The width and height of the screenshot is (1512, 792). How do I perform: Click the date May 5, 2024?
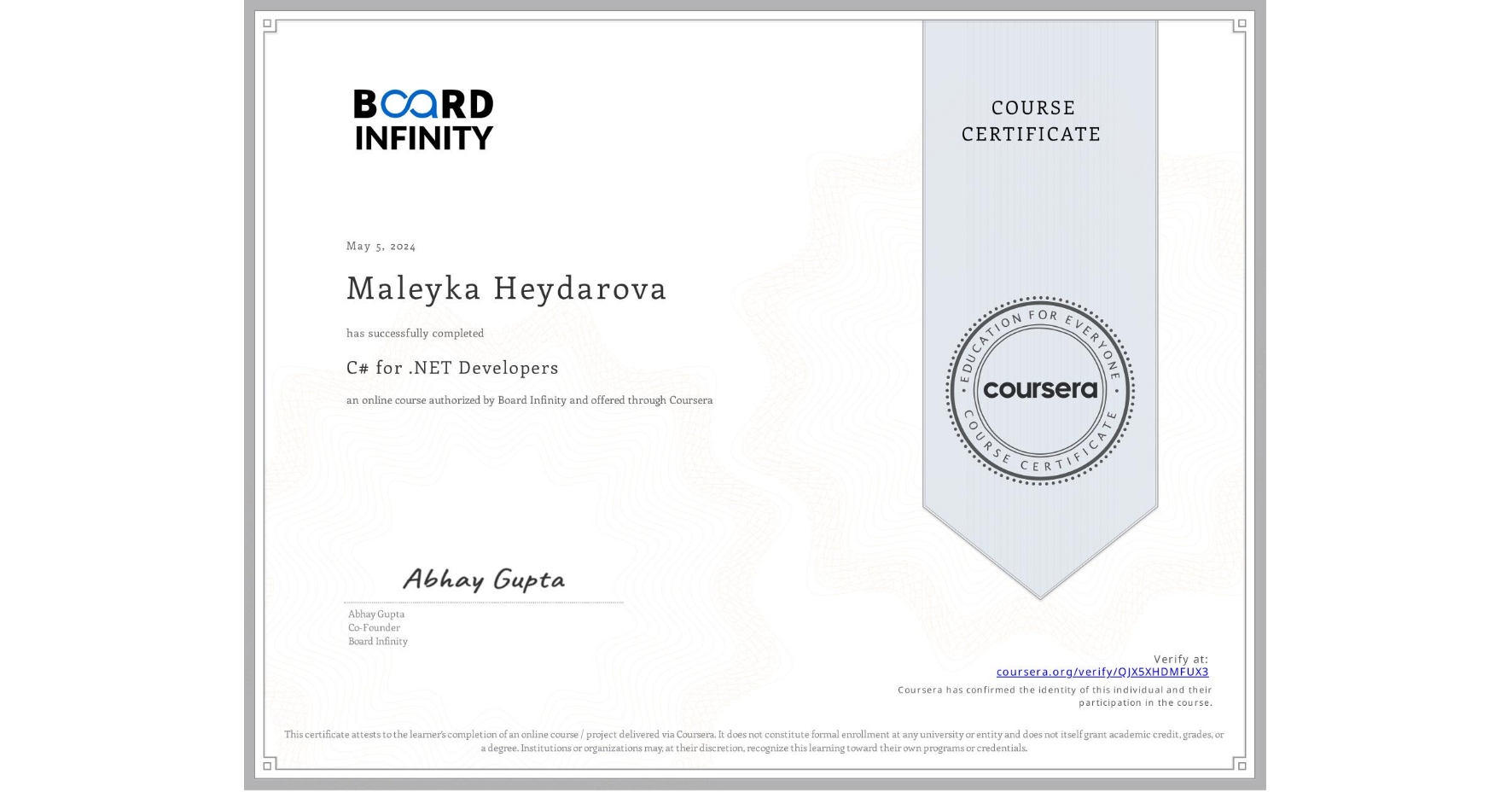pyautogui.click(x=380, y=246)
